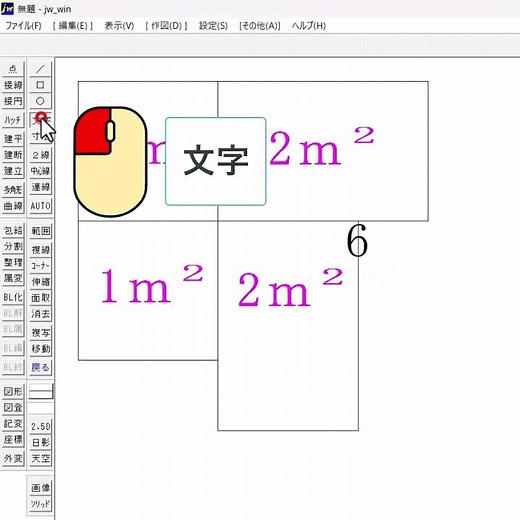Select the 消去 erase tool
Viewport: 520px width, 520px height.
[40, 313]
